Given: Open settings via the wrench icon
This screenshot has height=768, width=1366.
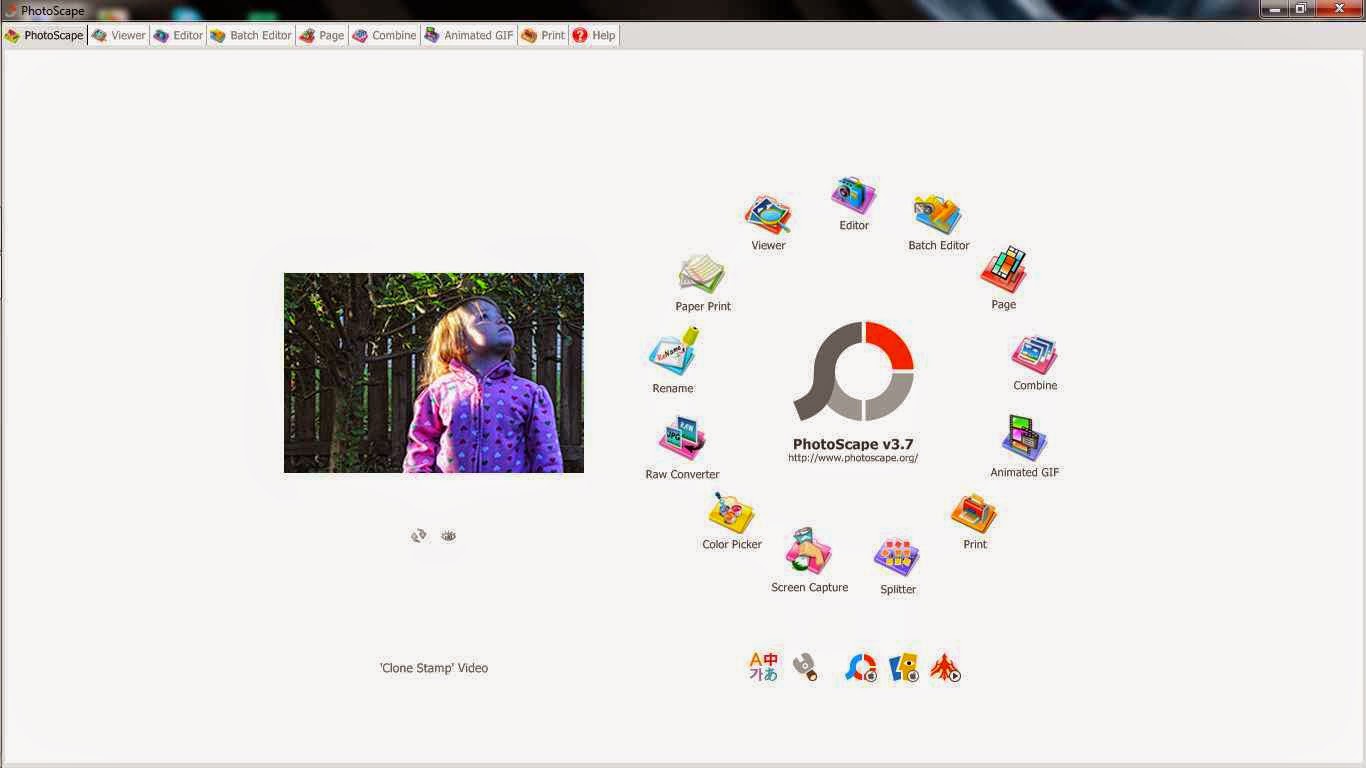Looking at the screenshot, I should pos(805,667).
